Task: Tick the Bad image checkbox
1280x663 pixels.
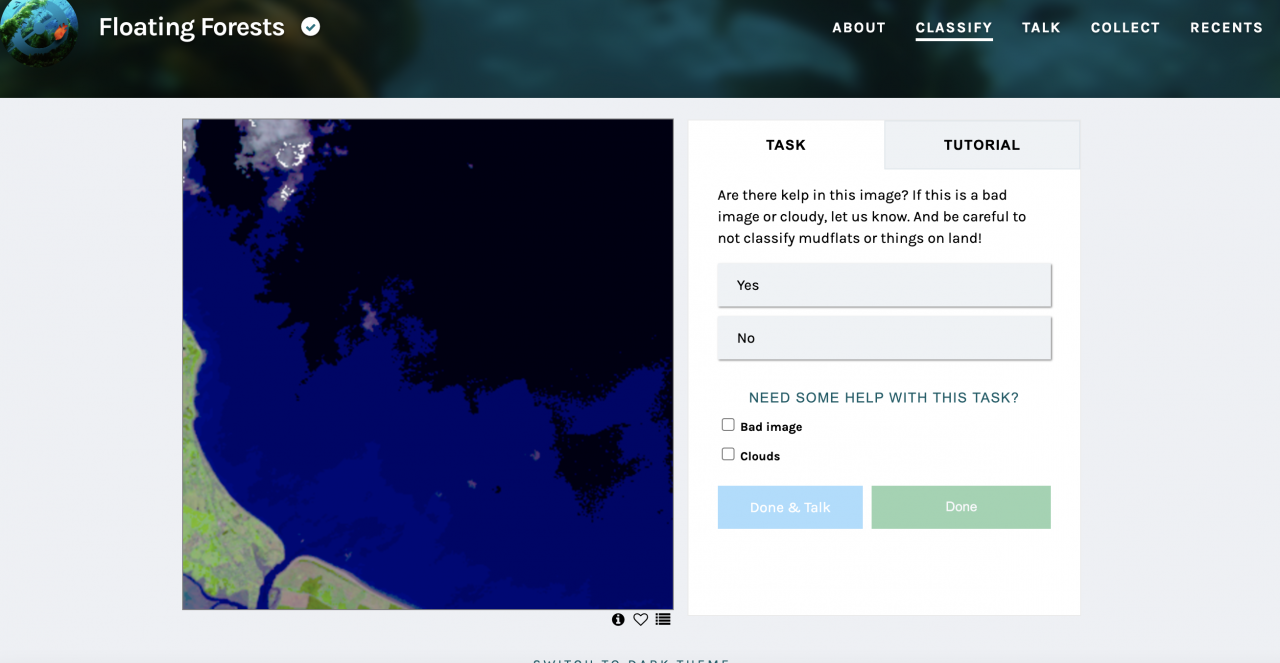Action: click(728, 425)
